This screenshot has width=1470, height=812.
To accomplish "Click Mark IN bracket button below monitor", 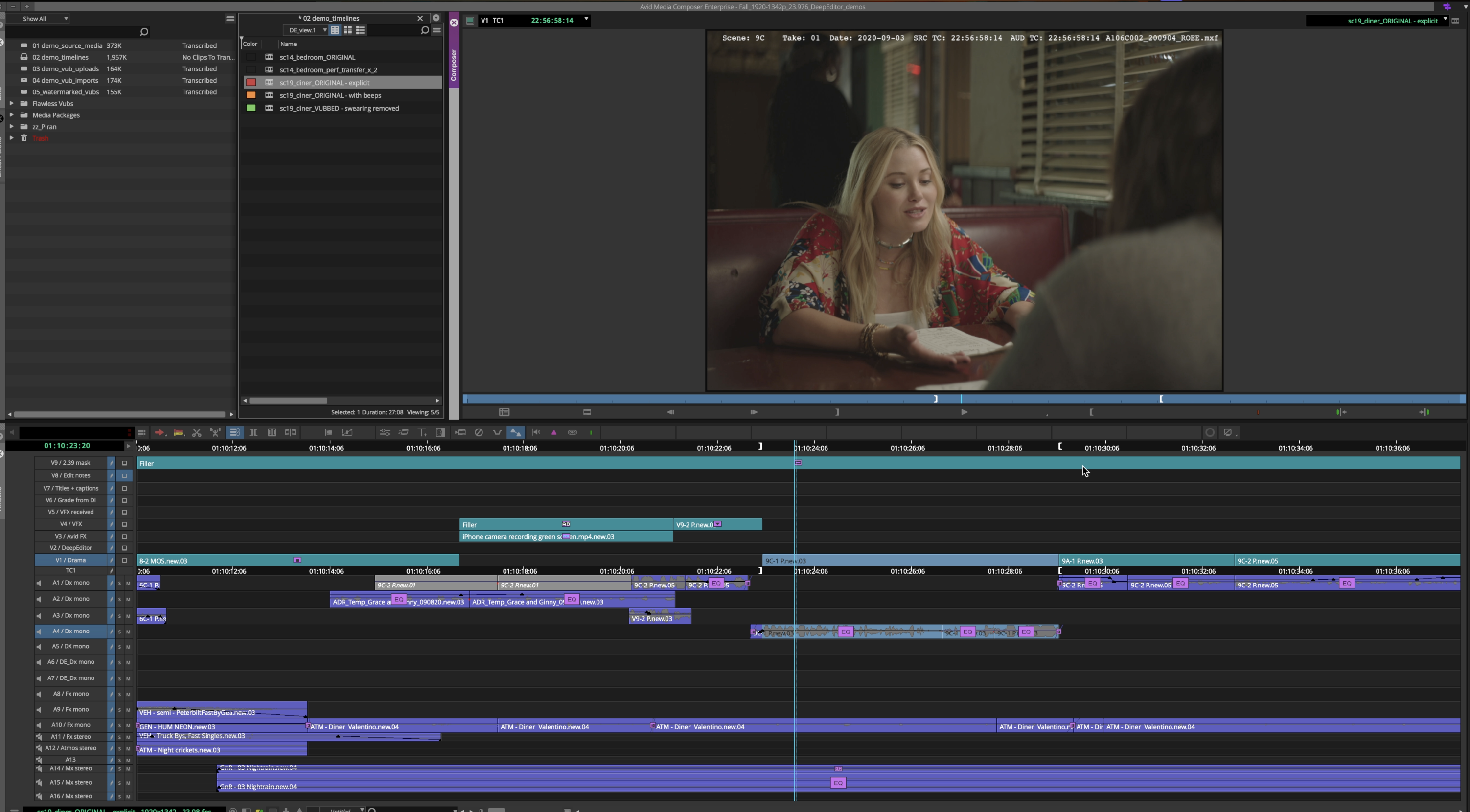I will (x=1091, y=412).
